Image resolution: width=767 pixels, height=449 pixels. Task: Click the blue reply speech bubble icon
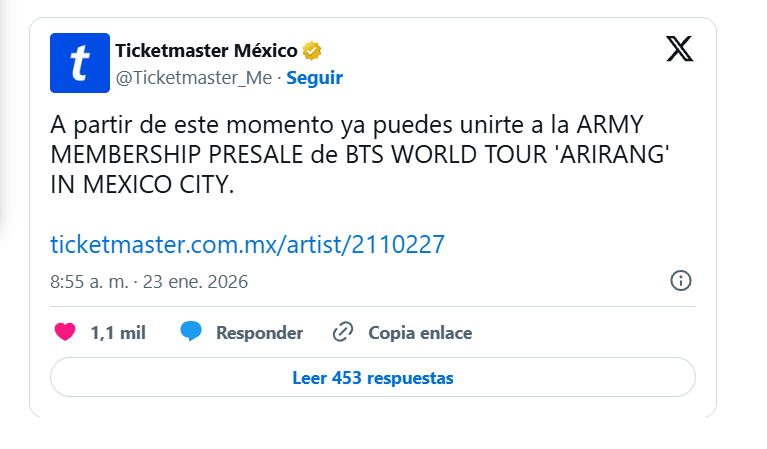point(191,333)
